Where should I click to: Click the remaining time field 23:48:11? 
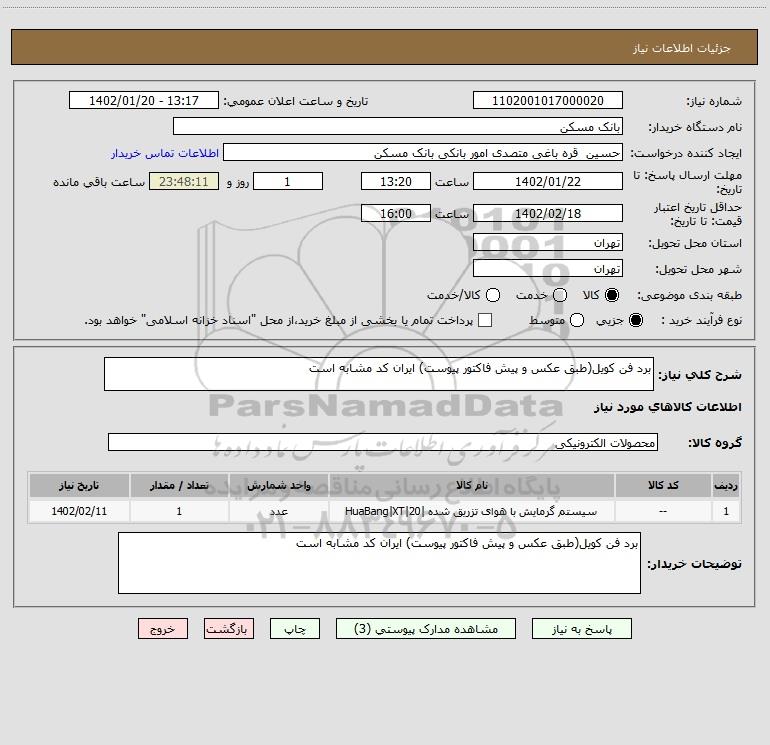(184, 181)
